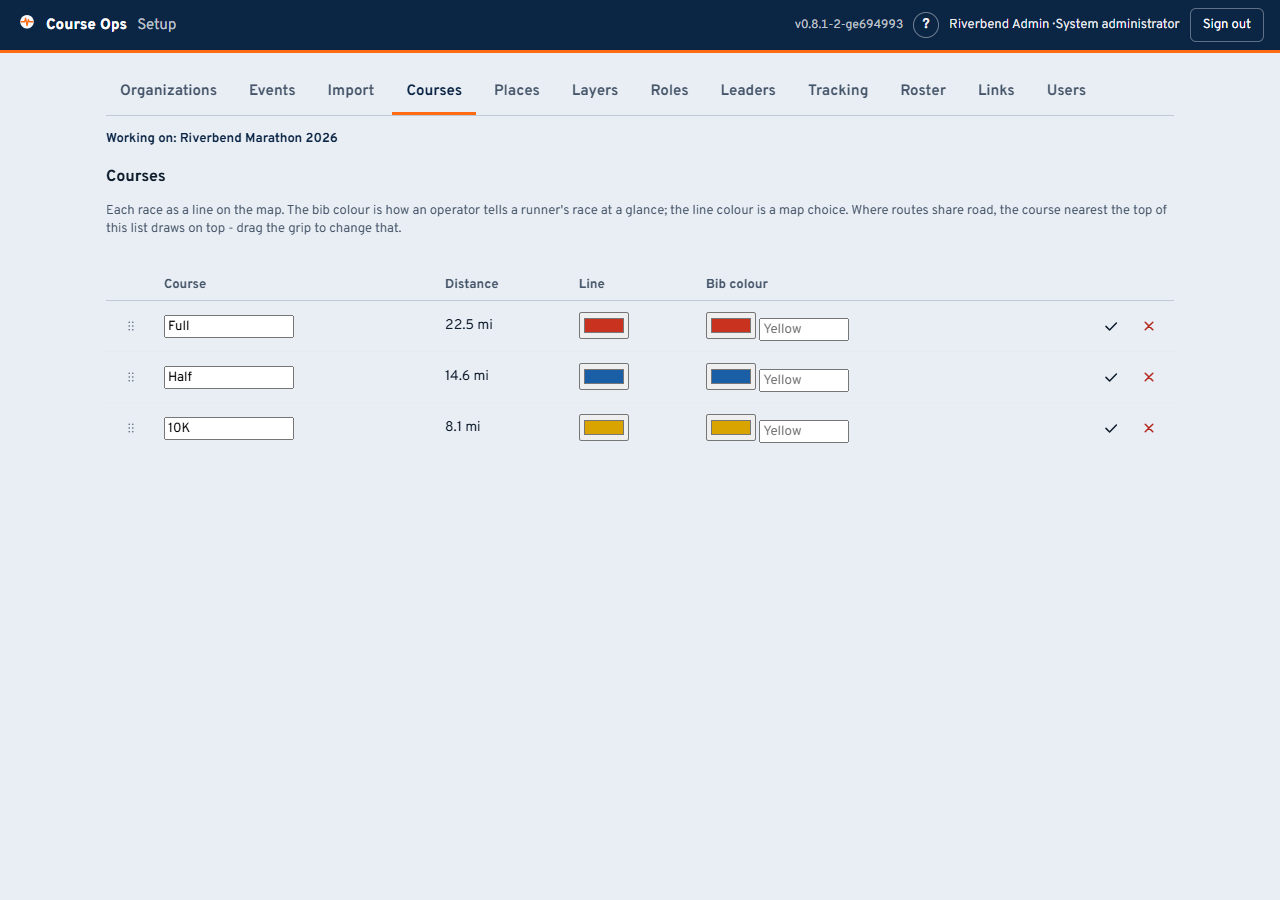Open the Places tab
The height and width of the screenshot is (900, 1280).
pos(517,90)
